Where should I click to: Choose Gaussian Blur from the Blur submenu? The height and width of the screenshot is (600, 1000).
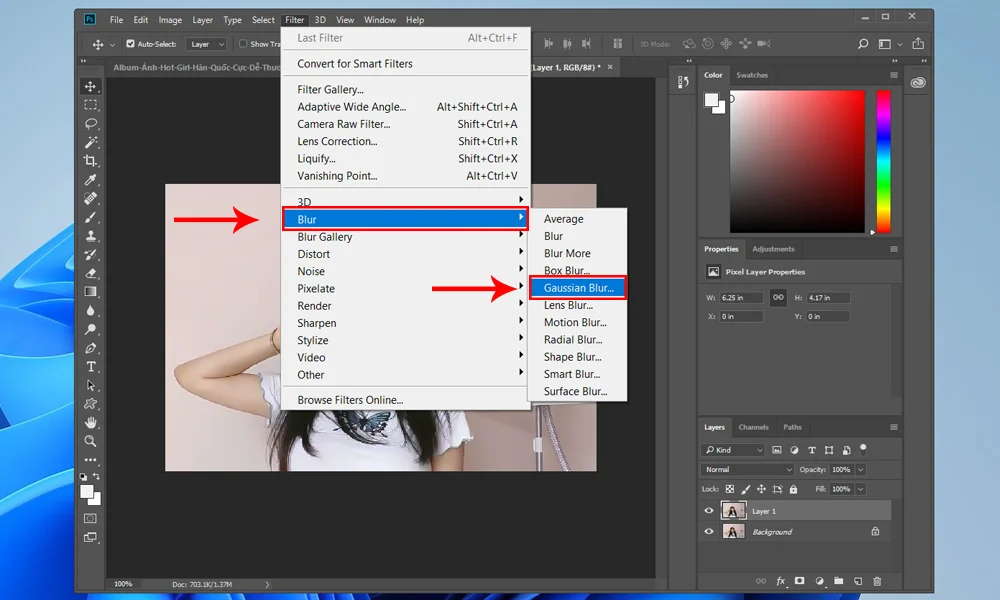click(578, 288)
